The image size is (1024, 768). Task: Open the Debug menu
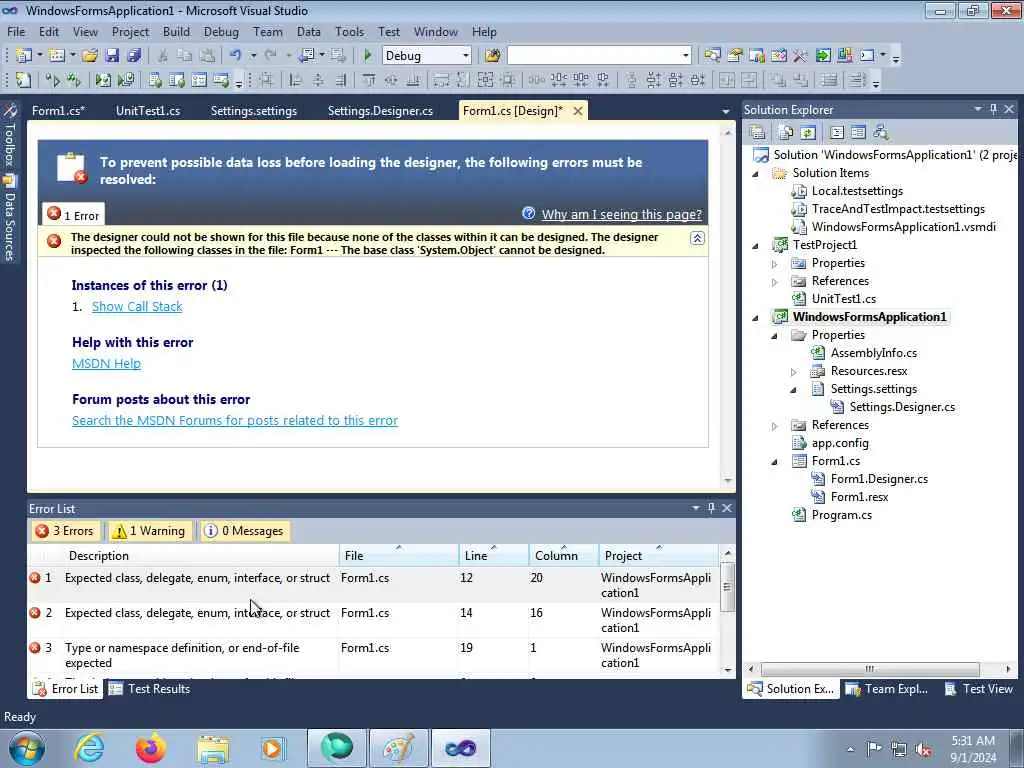(221, 31)
